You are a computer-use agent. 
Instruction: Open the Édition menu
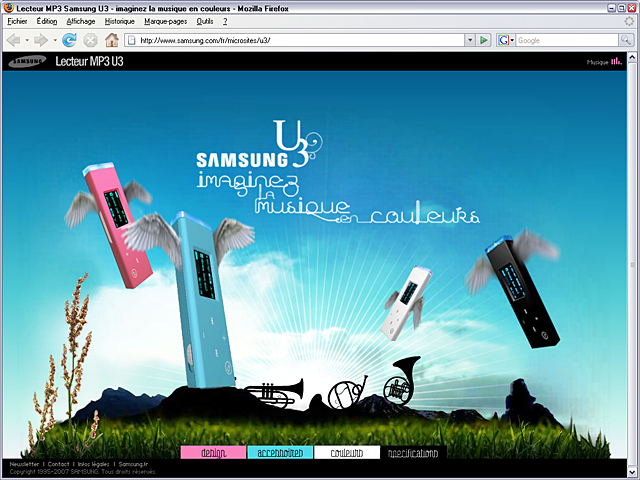pos(47,21)
